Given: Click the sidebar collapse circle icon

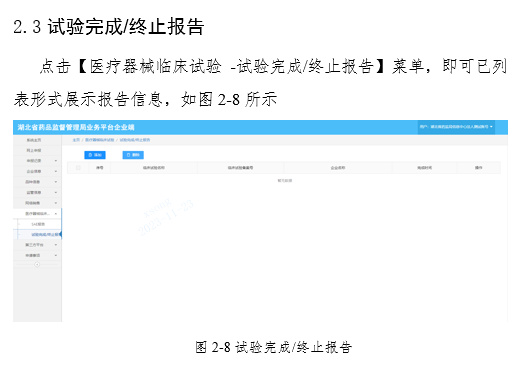Looking at the screenshot, I should tap(37, 265).
